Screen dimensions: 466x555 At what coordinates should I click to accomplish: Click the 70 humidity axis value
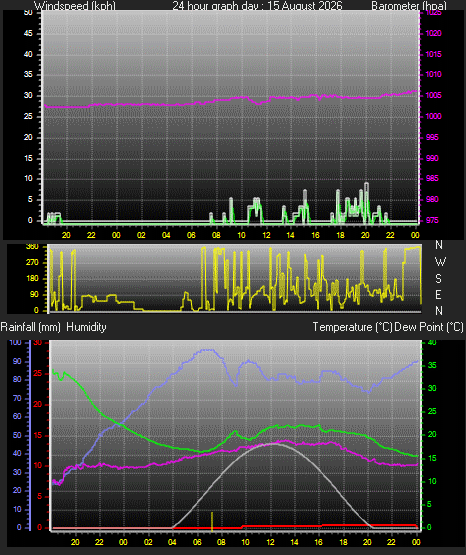17,398
